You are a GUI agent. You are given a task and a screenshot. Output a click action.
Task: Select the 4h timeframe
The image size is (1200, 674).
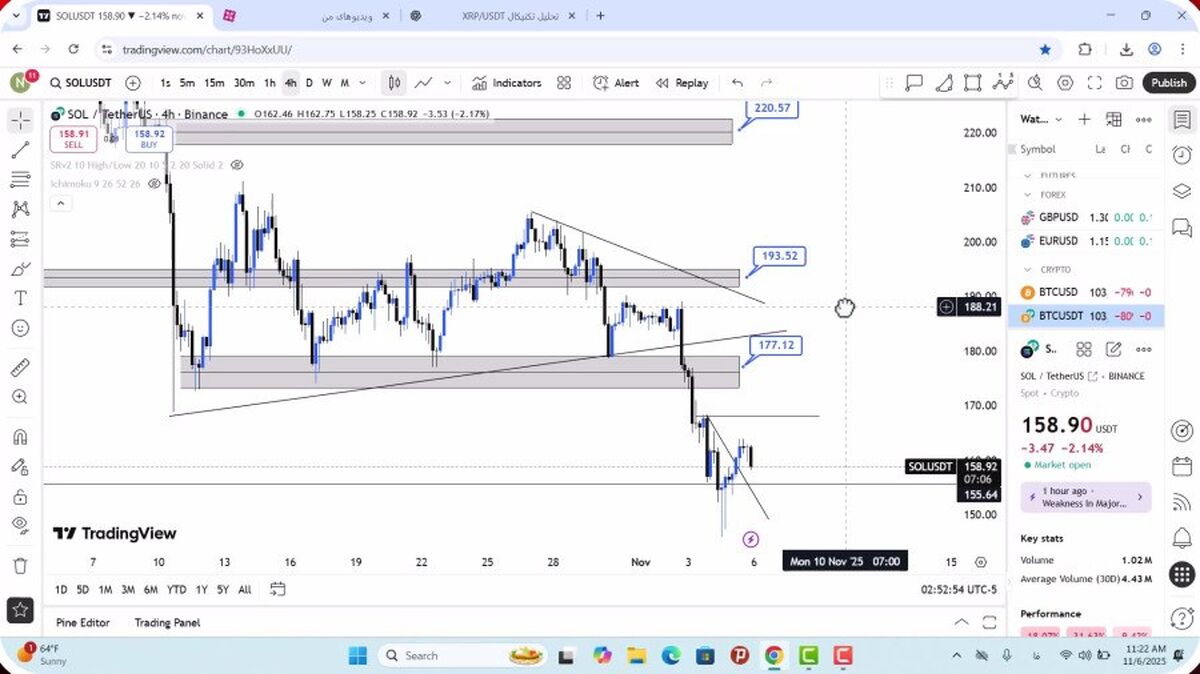[290, 83]
